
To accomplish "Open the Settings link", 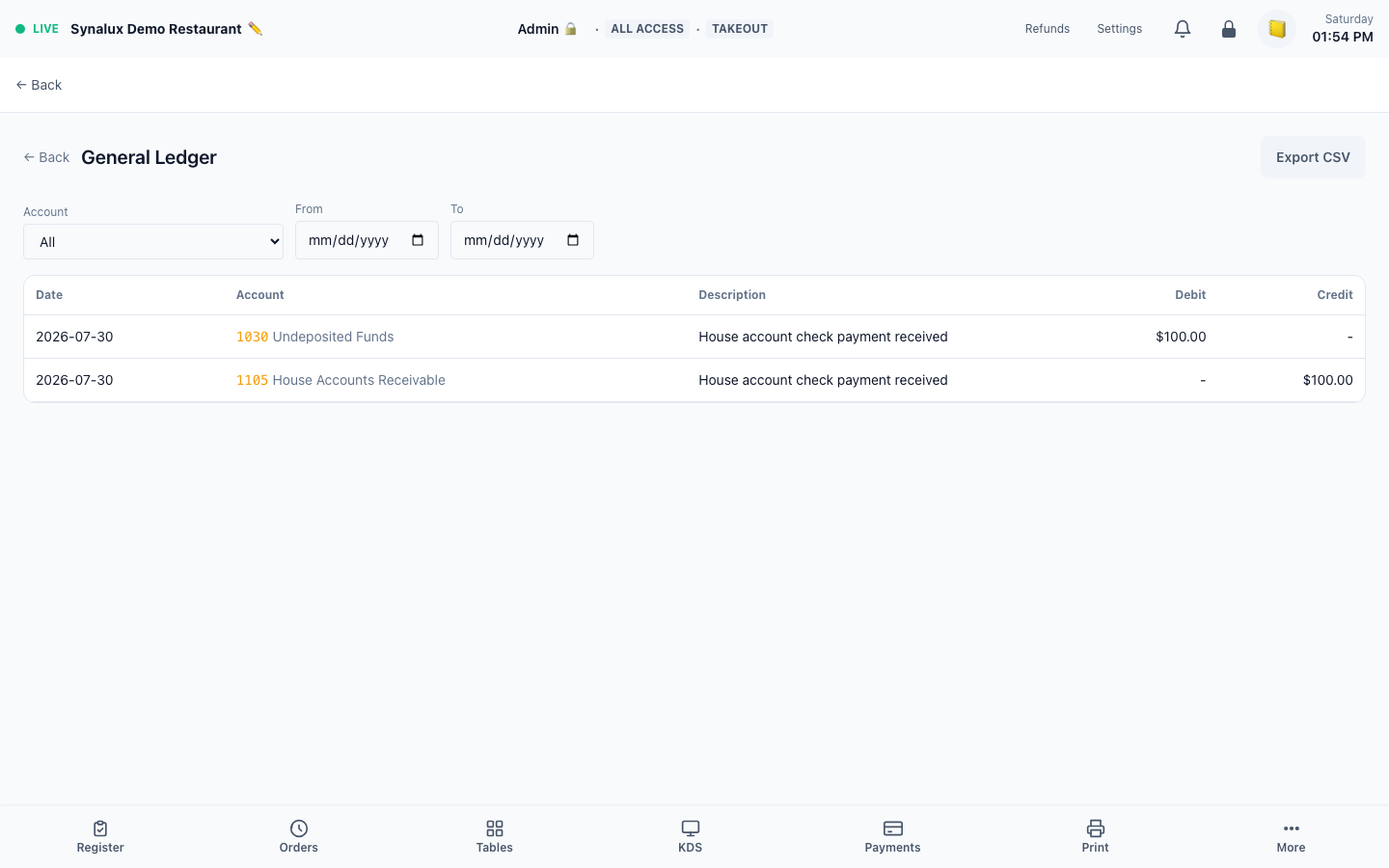I will (1120, 29).
